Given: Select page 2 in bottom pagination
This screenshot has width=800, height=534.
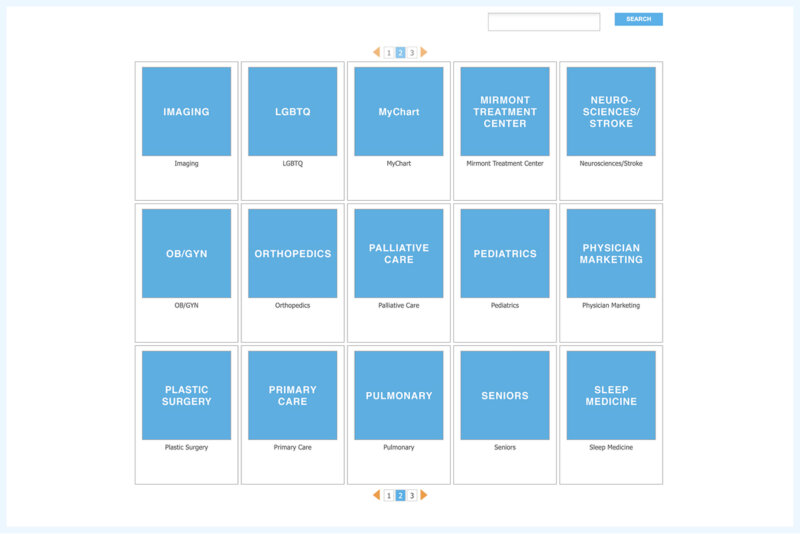Looking at the screenshot, I should (401, 495).
